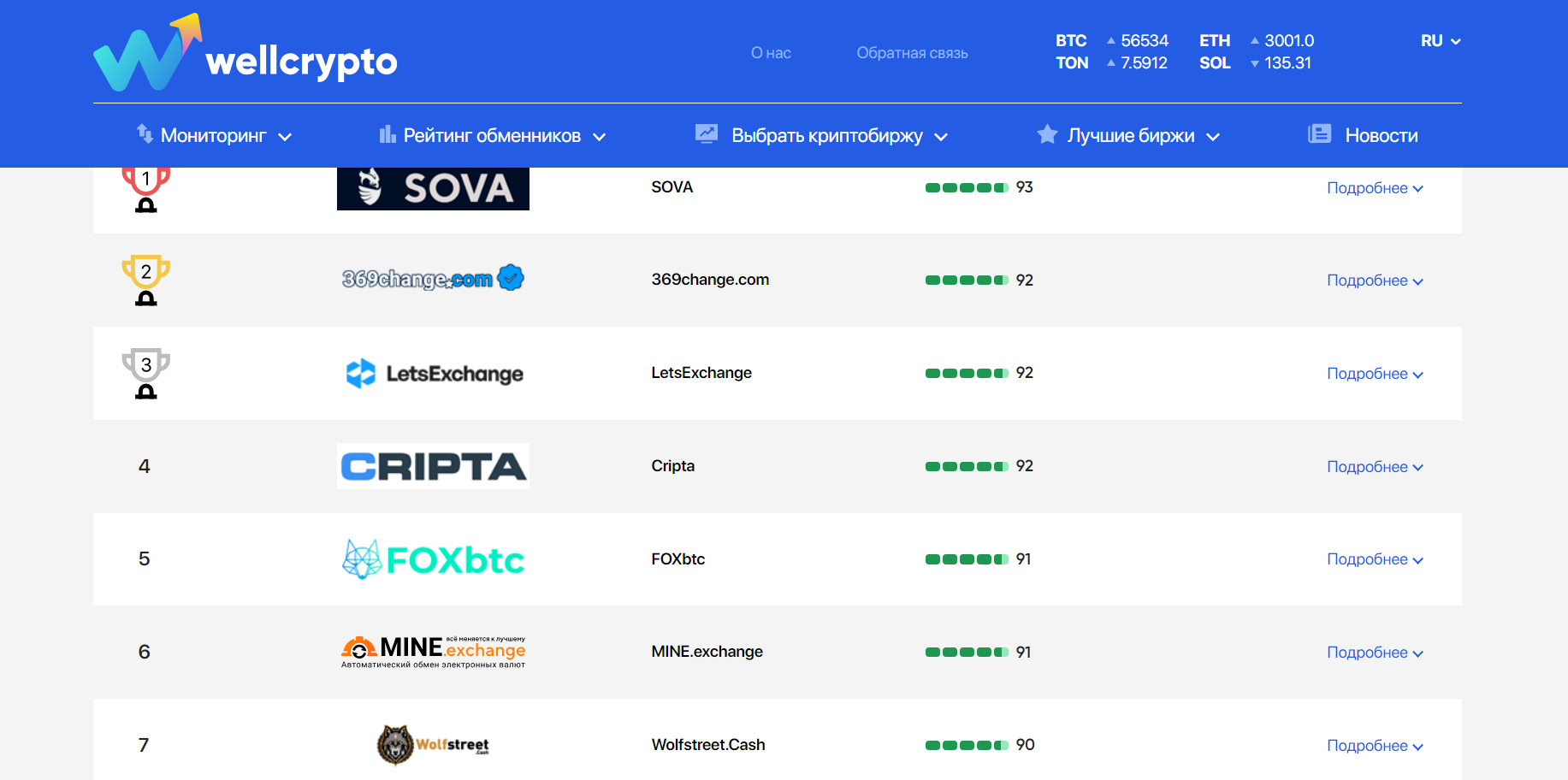This screenshot has height=780, width=1568.
Task: Open the Мониторинг menu
Action: (214, 135)
